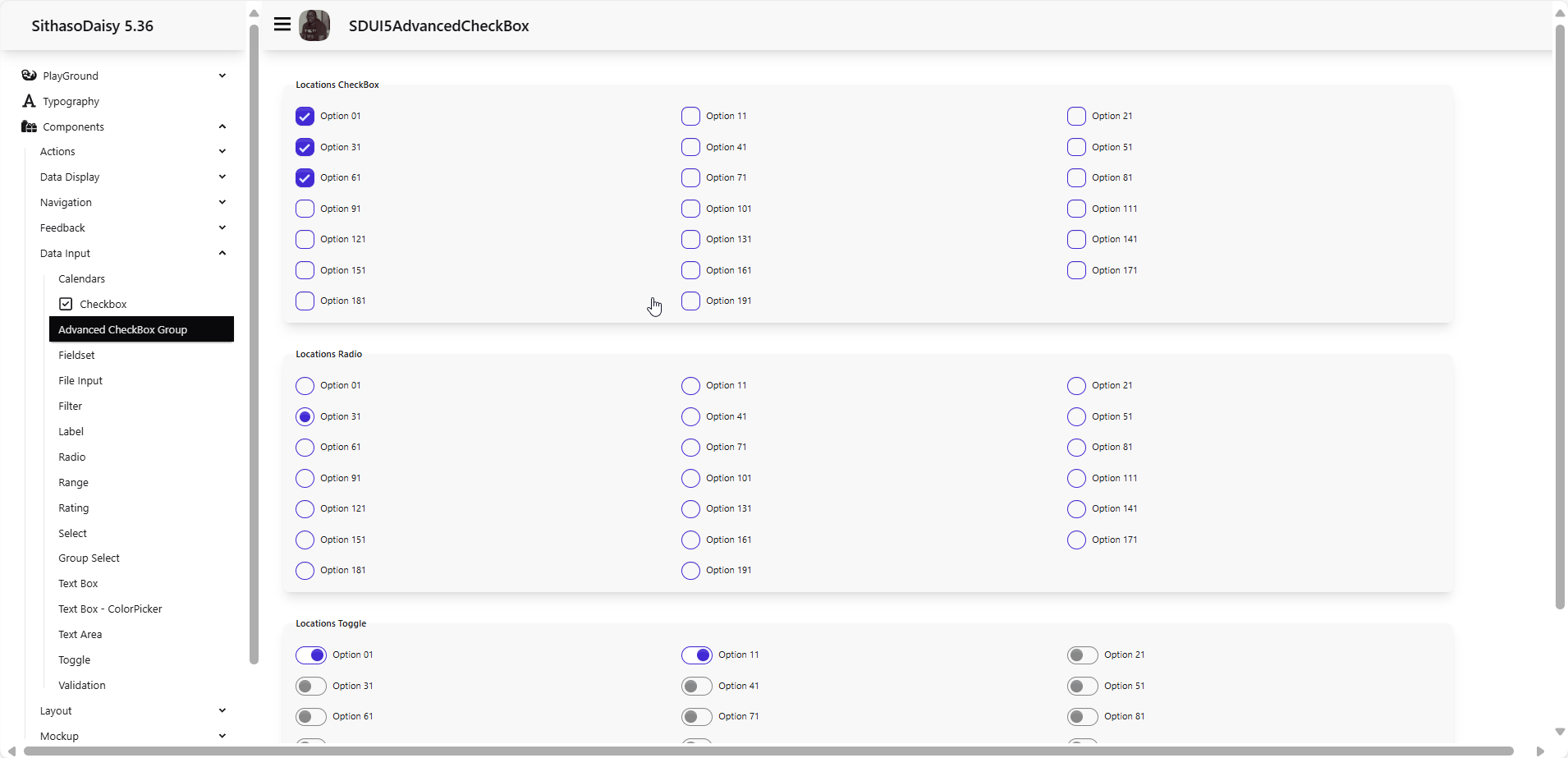
Task: Select the Option 71 radio button
Action: click(x=690, y=448)
